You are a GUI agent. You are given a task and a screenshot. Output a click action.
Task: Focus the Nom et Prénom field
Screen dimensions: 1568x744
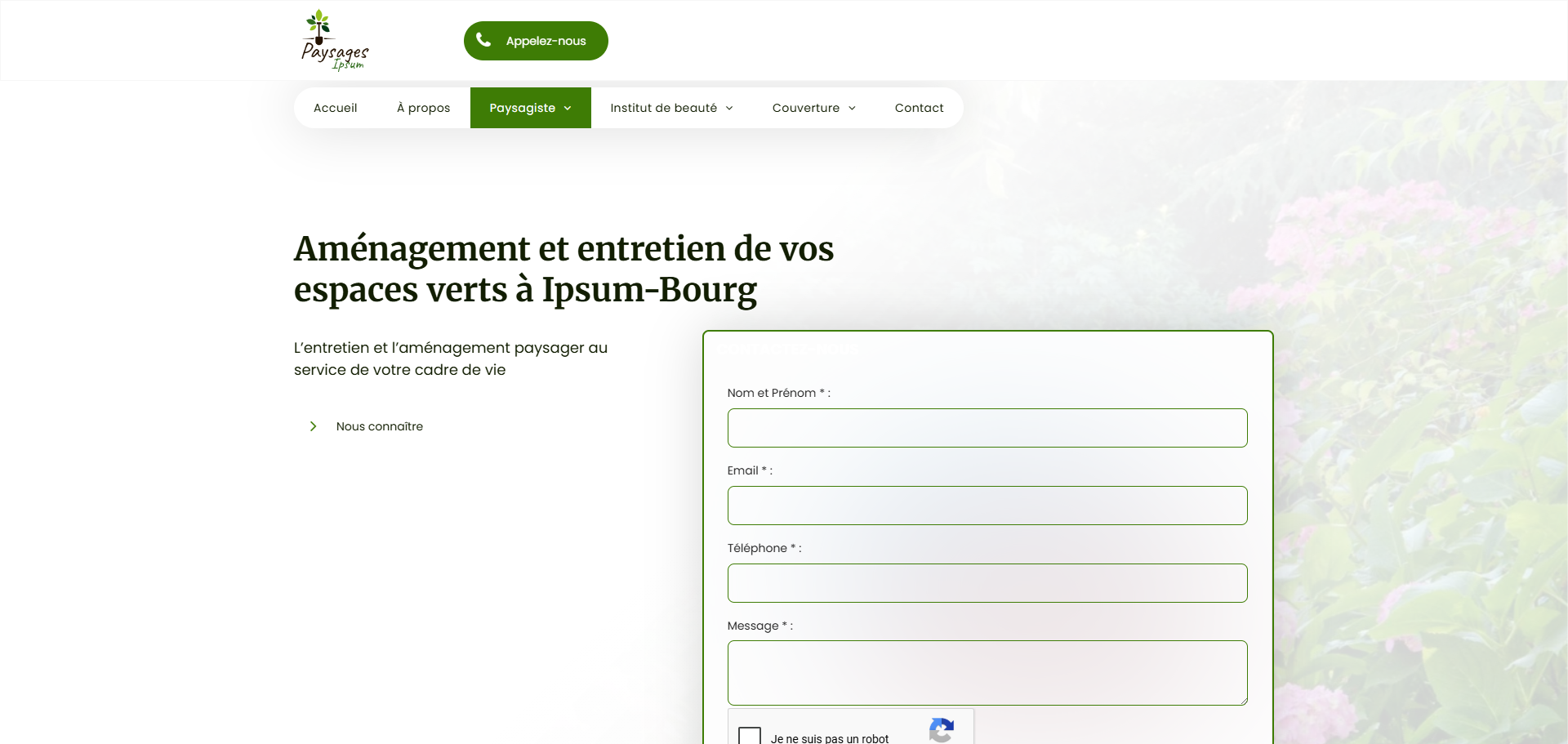pos(987,428)
